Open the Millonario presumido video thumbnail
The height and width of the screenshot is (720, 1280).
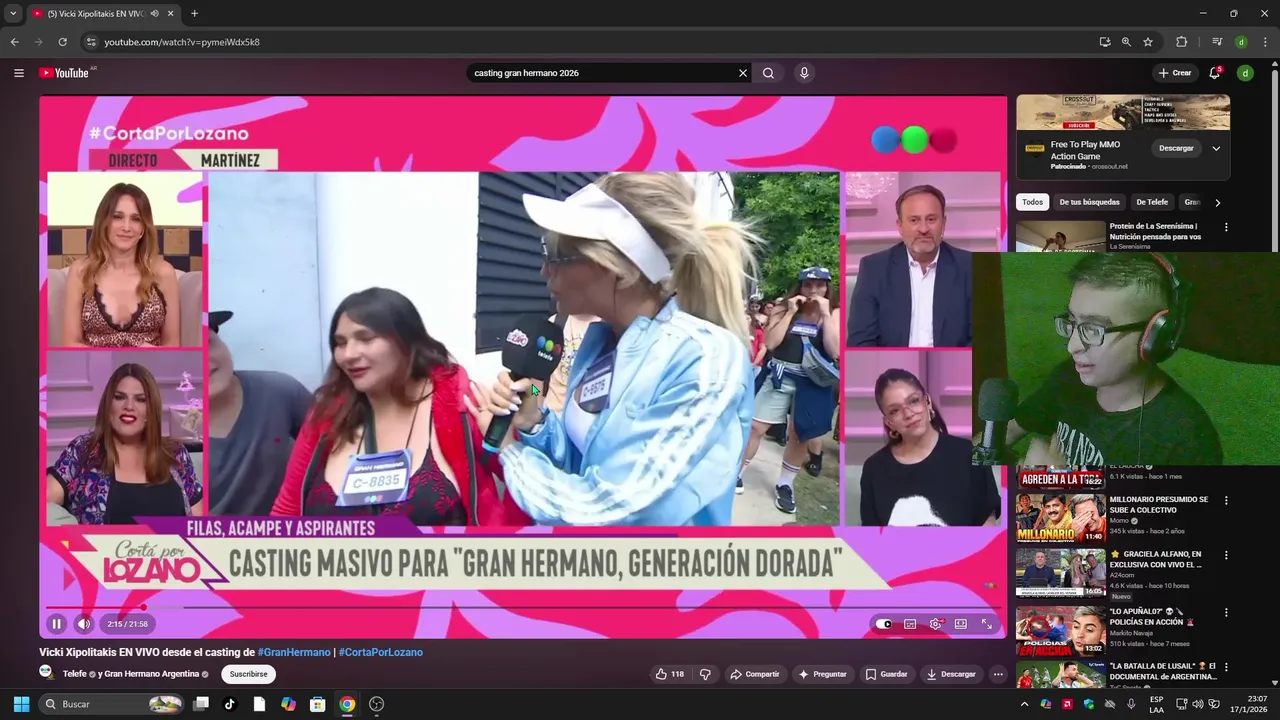pos(1061,519)
